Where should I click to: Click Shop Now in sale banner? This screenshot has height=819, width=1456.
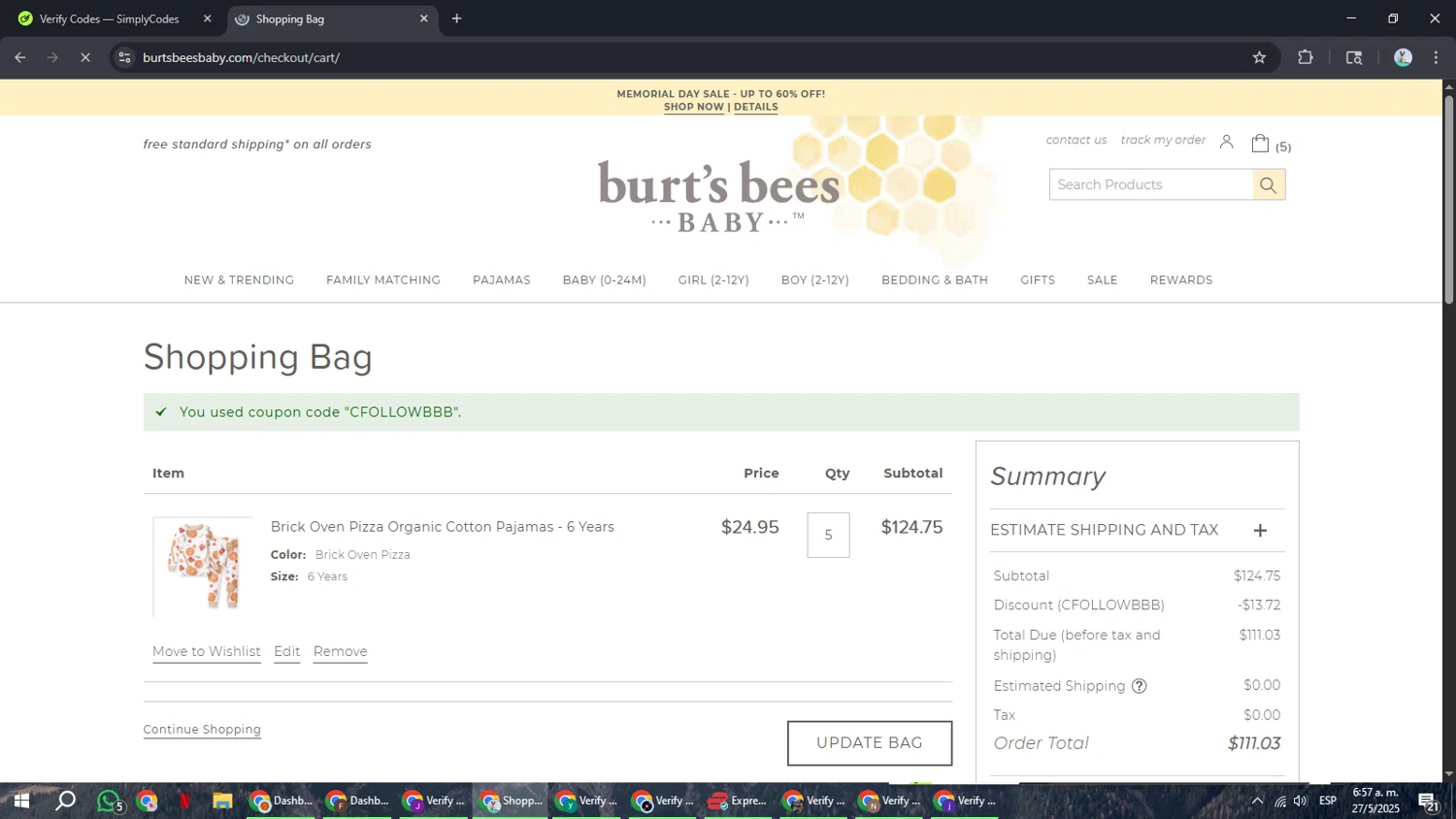694,107
